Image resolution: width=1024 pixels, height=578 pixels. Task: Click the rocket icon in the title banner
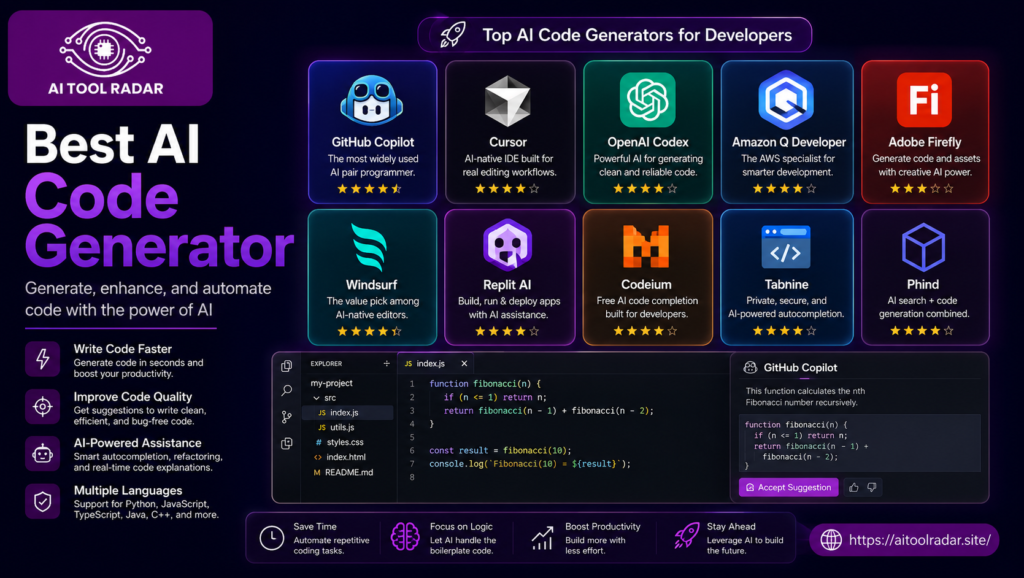[x=452, y=35]
